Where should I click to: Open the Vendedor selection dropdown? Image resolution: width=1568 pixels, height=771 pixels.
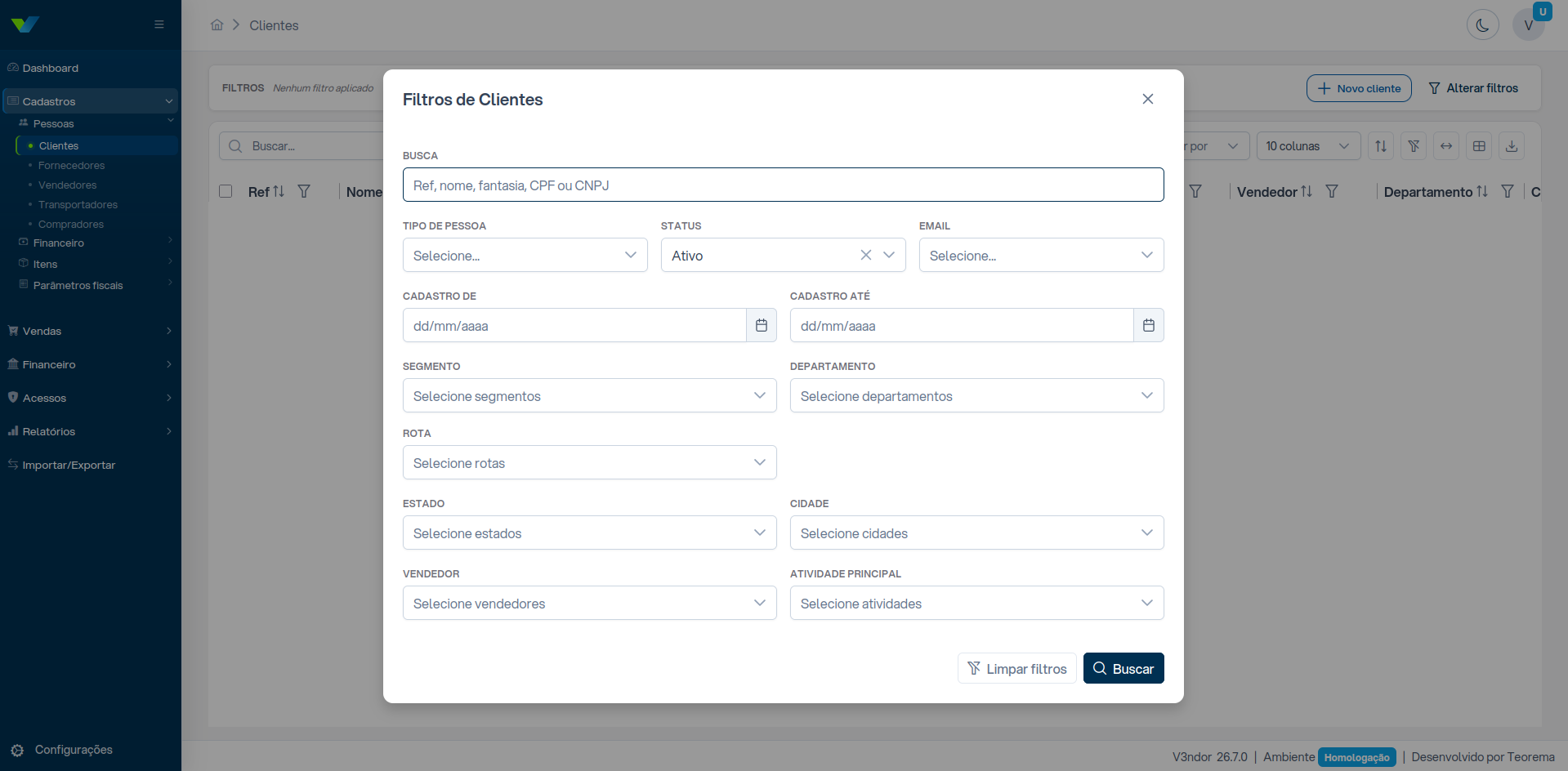click(589, 603)
